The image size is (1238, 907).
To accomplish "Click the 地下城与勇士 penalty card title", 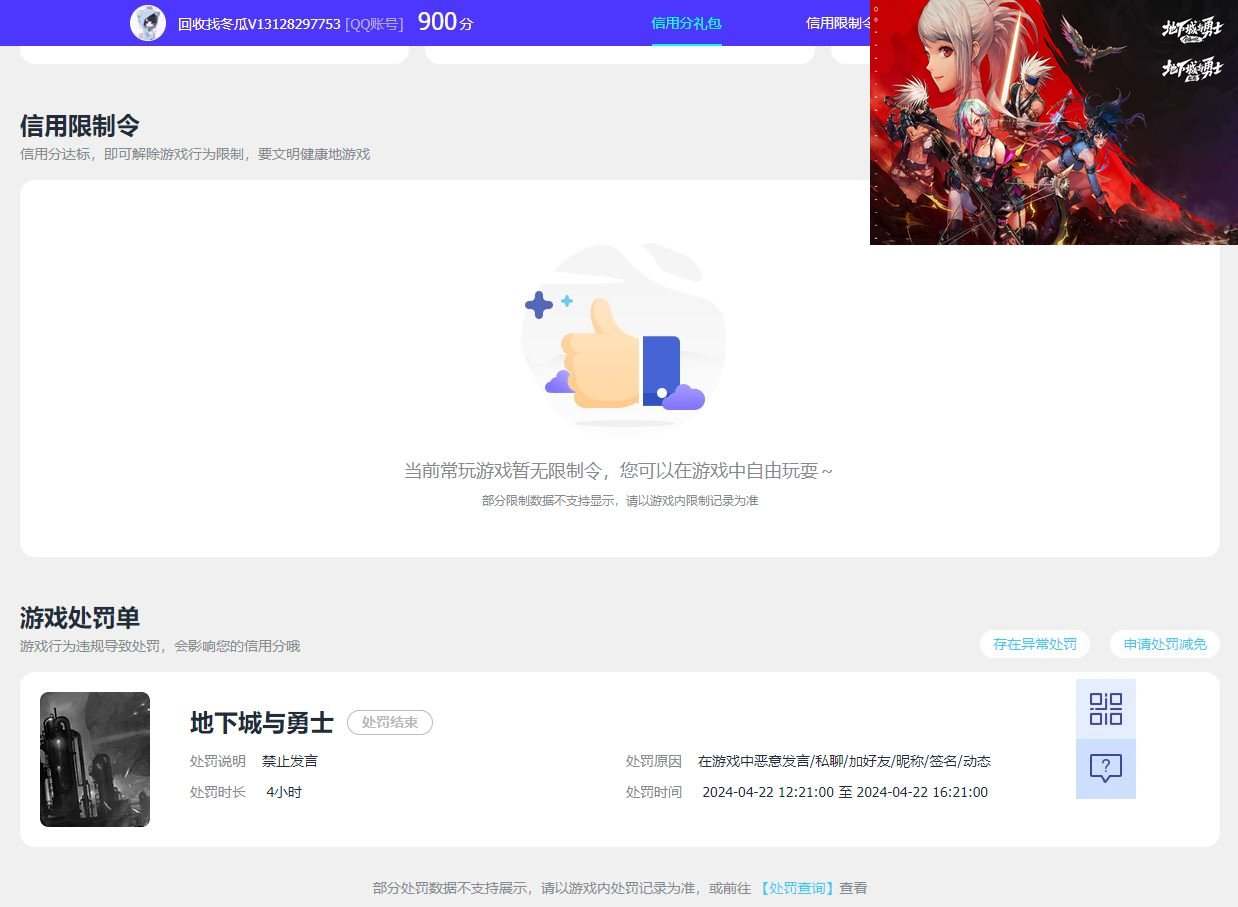I will [x=262, y=722].
